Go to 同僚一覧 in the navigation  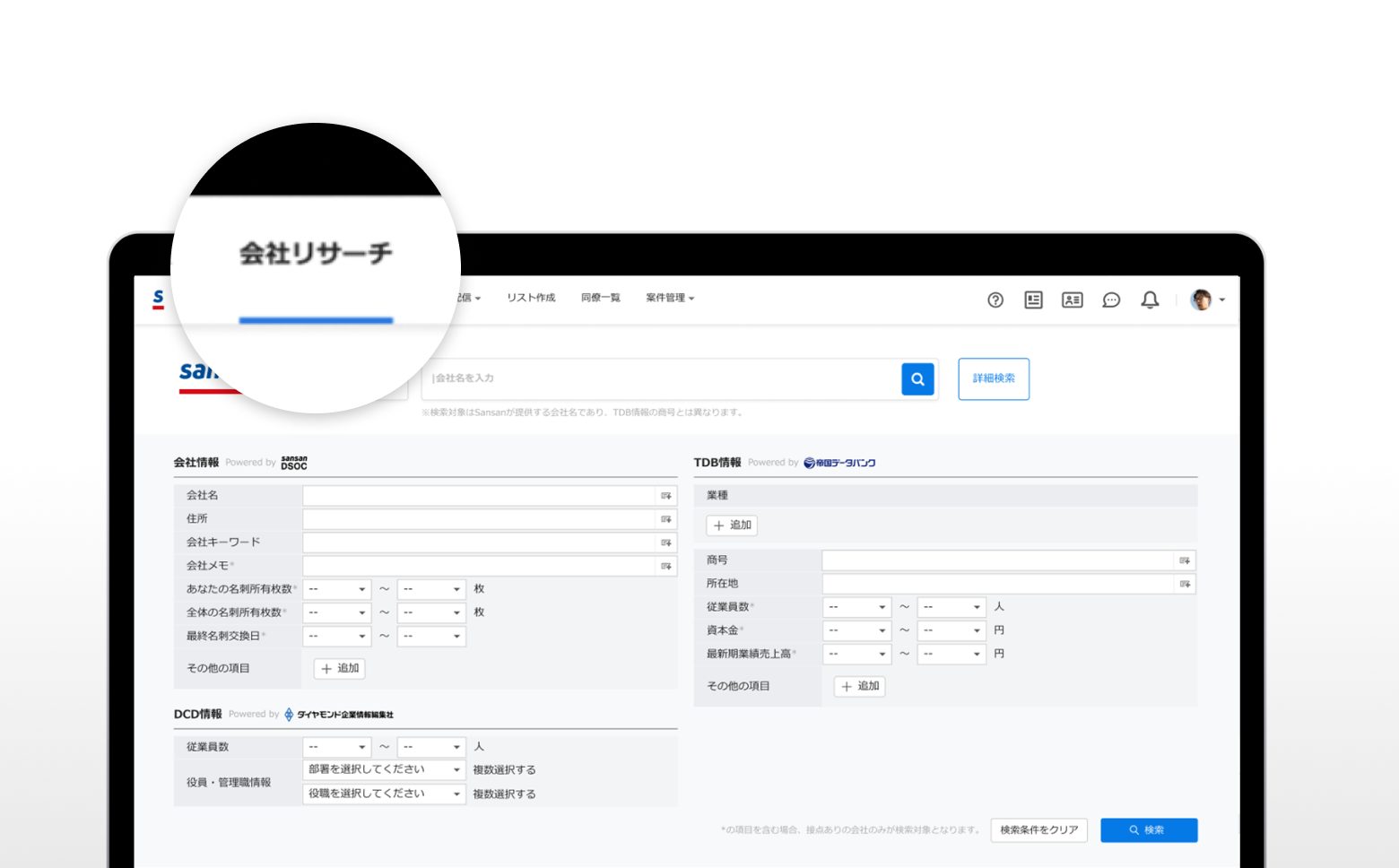pos(600,298)
